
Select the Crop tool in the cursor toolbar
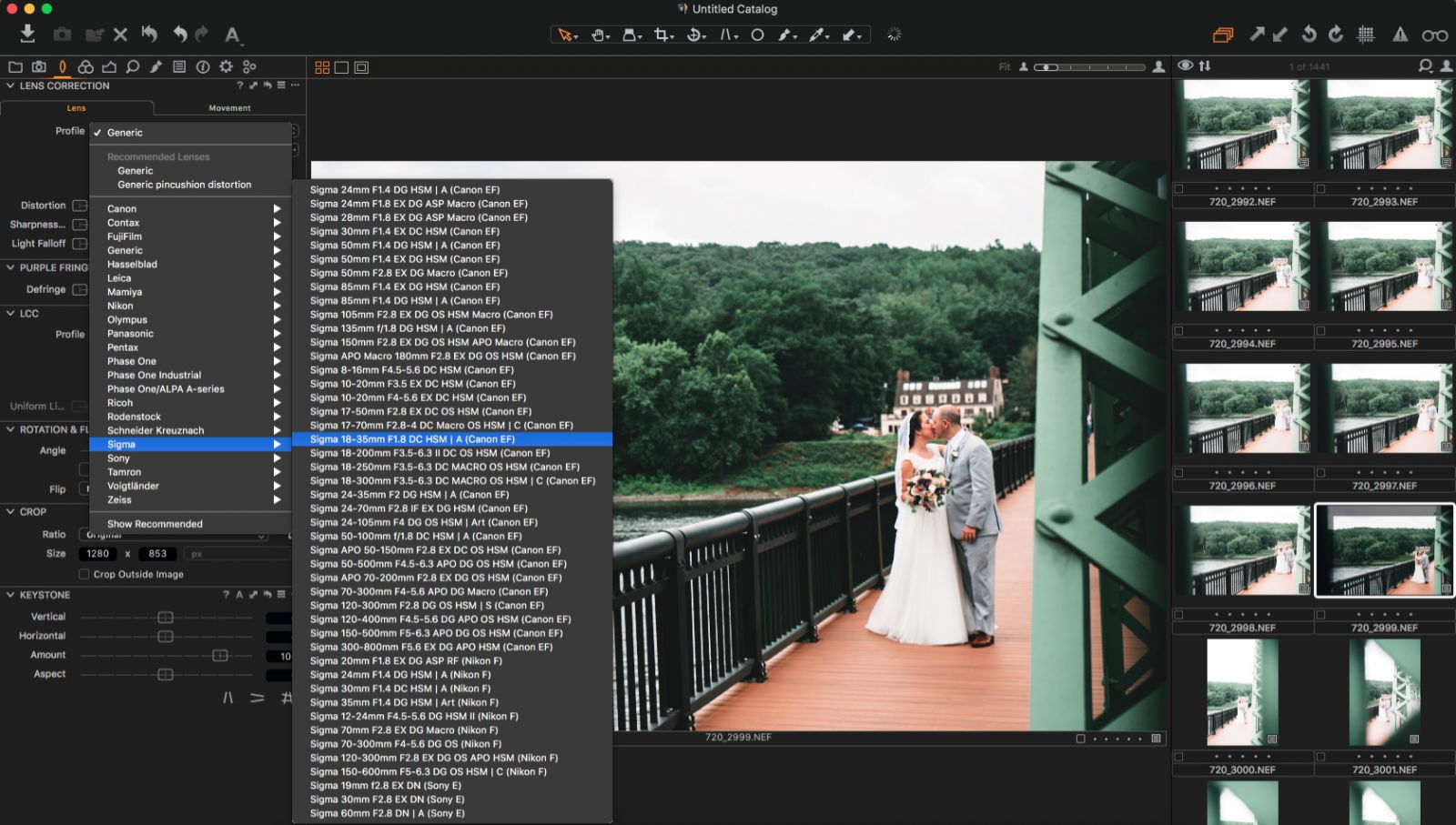(x=661, y=35)
